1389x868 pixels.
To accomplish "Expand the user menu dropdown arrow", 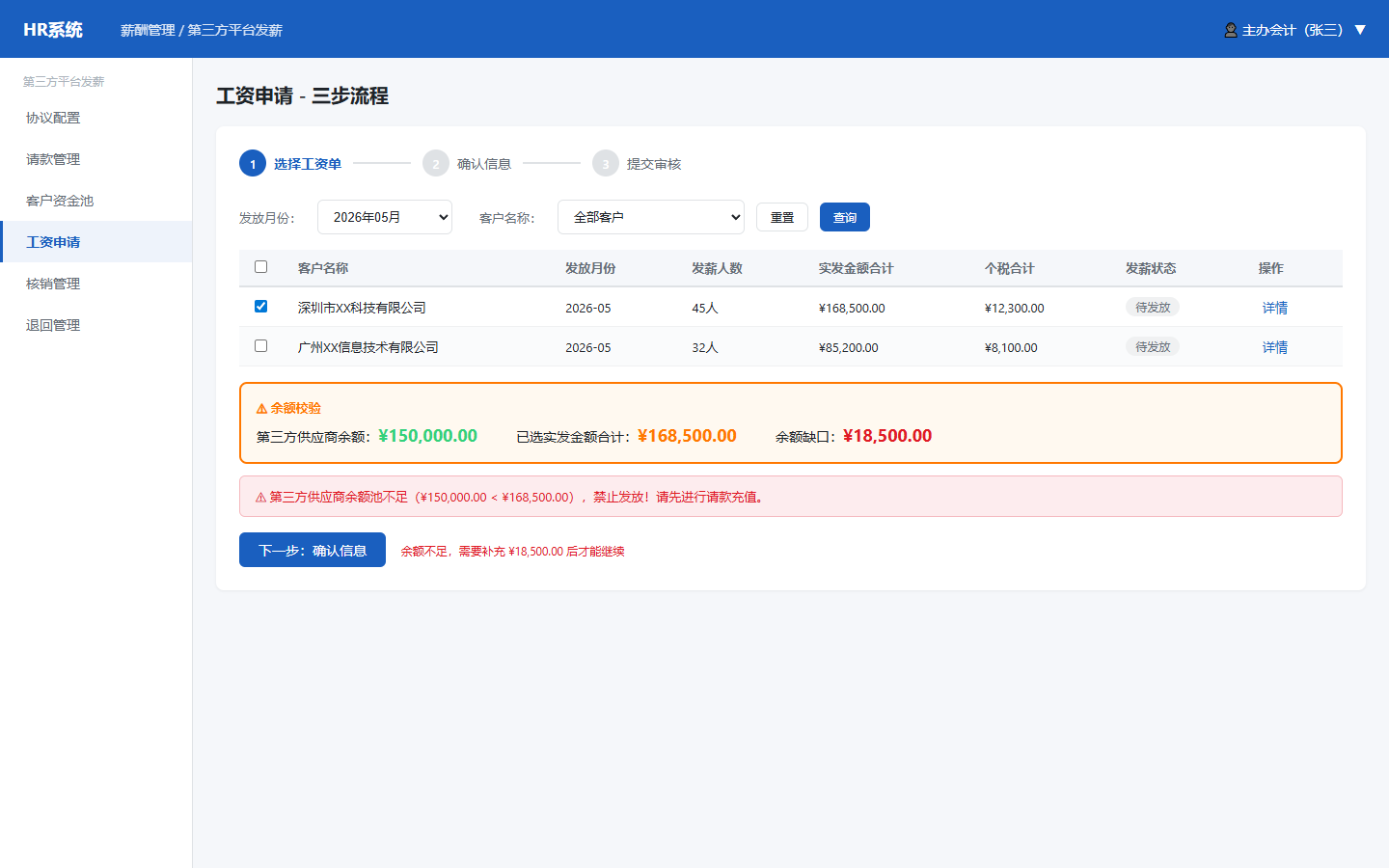I will pyautogui.click(x=1360, y=30).
